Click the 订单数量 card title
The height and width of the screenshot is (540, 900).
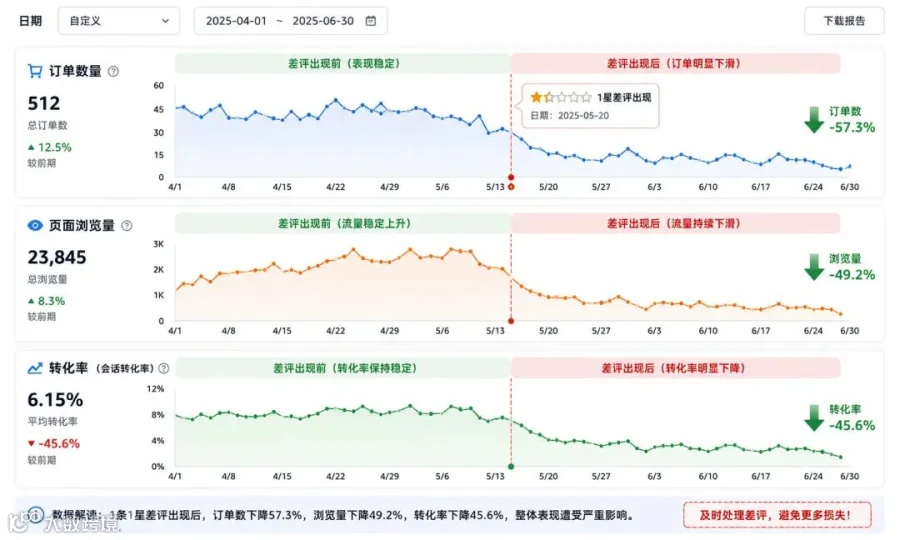click(75, 71)
